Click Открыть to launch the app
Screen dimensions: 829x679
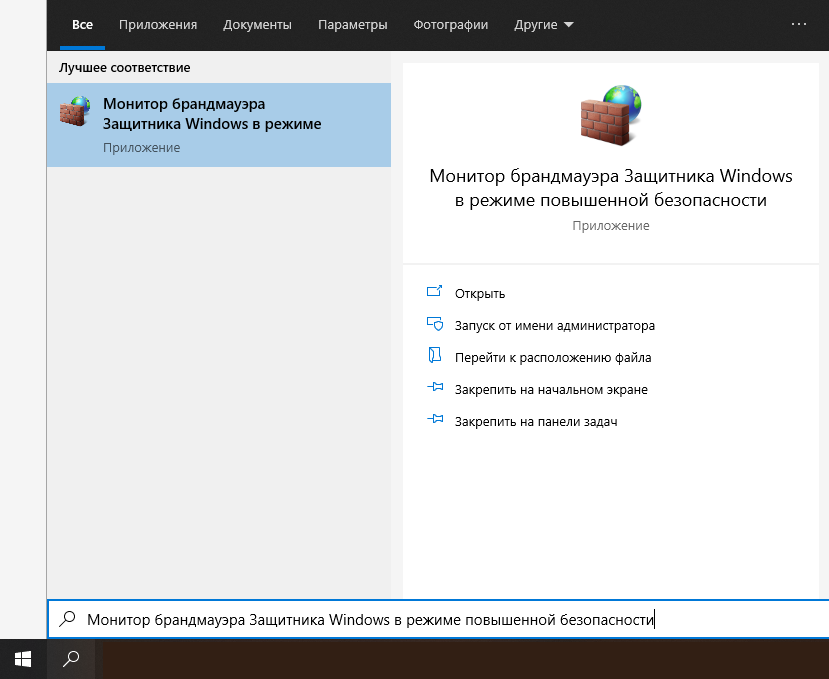[480, 293]
